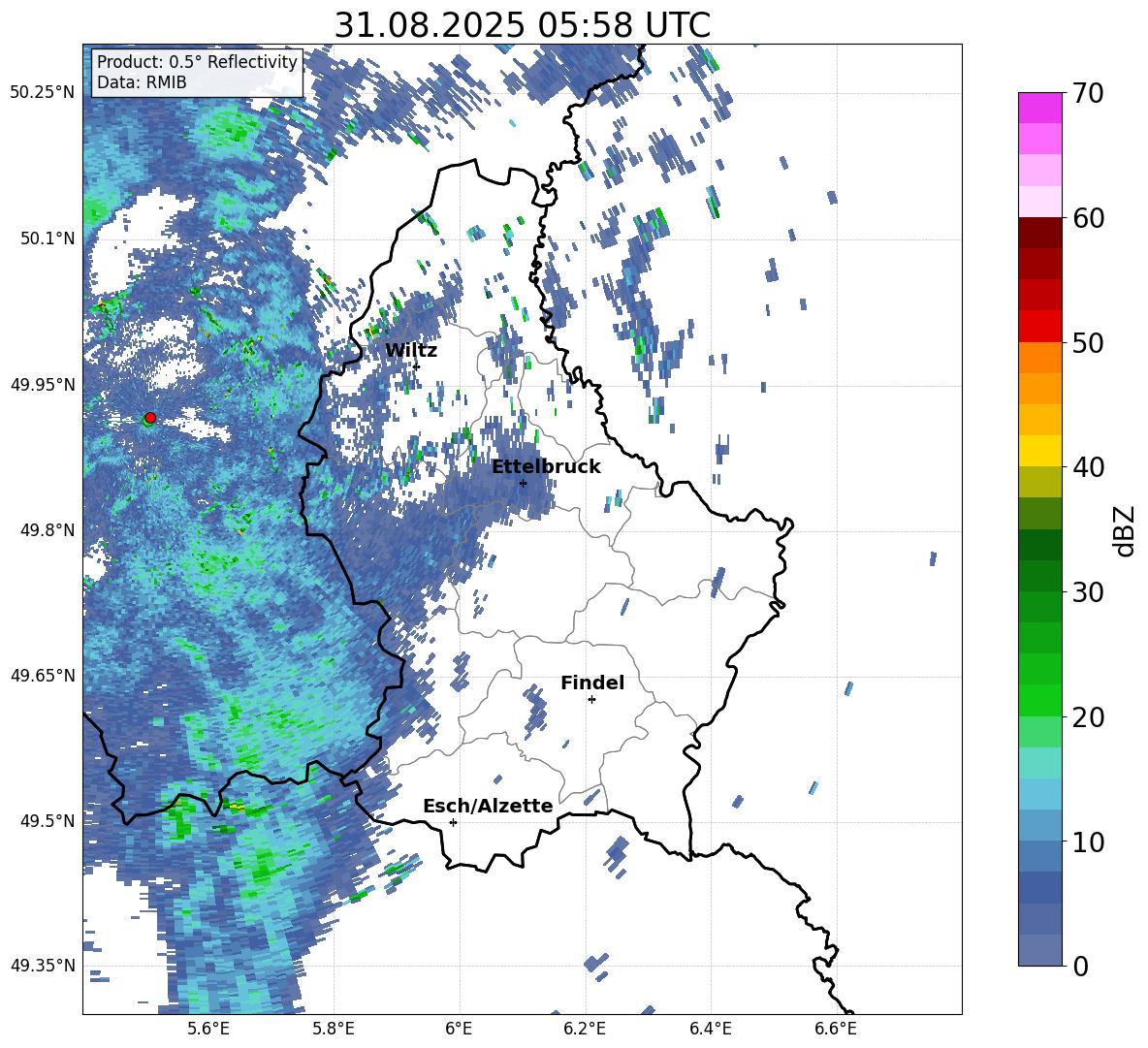Click the red radar site marker dot
This screenshot has height=1048, width=1148.
[x=150, y=417]
